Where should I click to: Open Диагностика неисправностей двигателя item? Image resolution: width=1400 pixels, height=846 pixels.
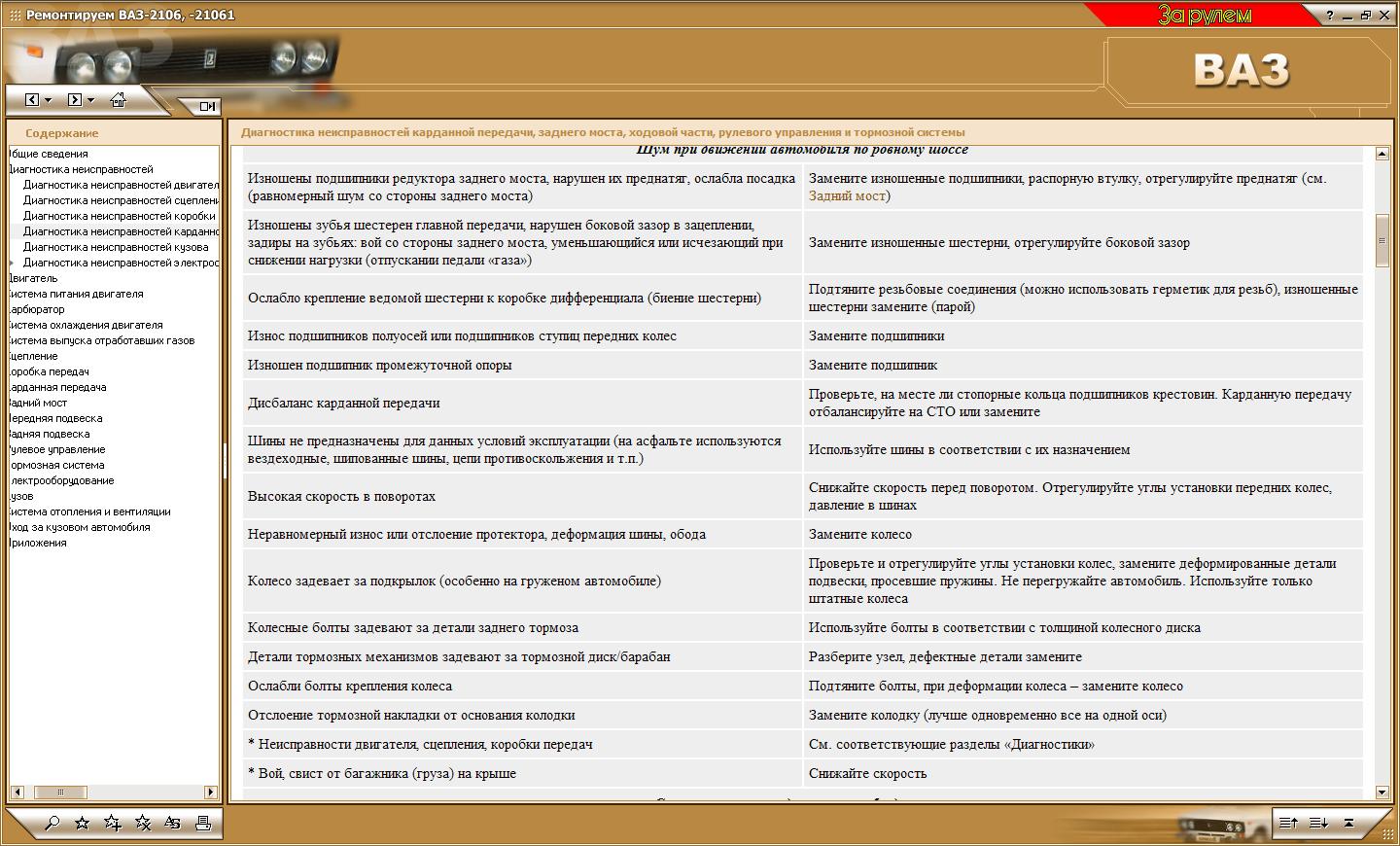122,185
